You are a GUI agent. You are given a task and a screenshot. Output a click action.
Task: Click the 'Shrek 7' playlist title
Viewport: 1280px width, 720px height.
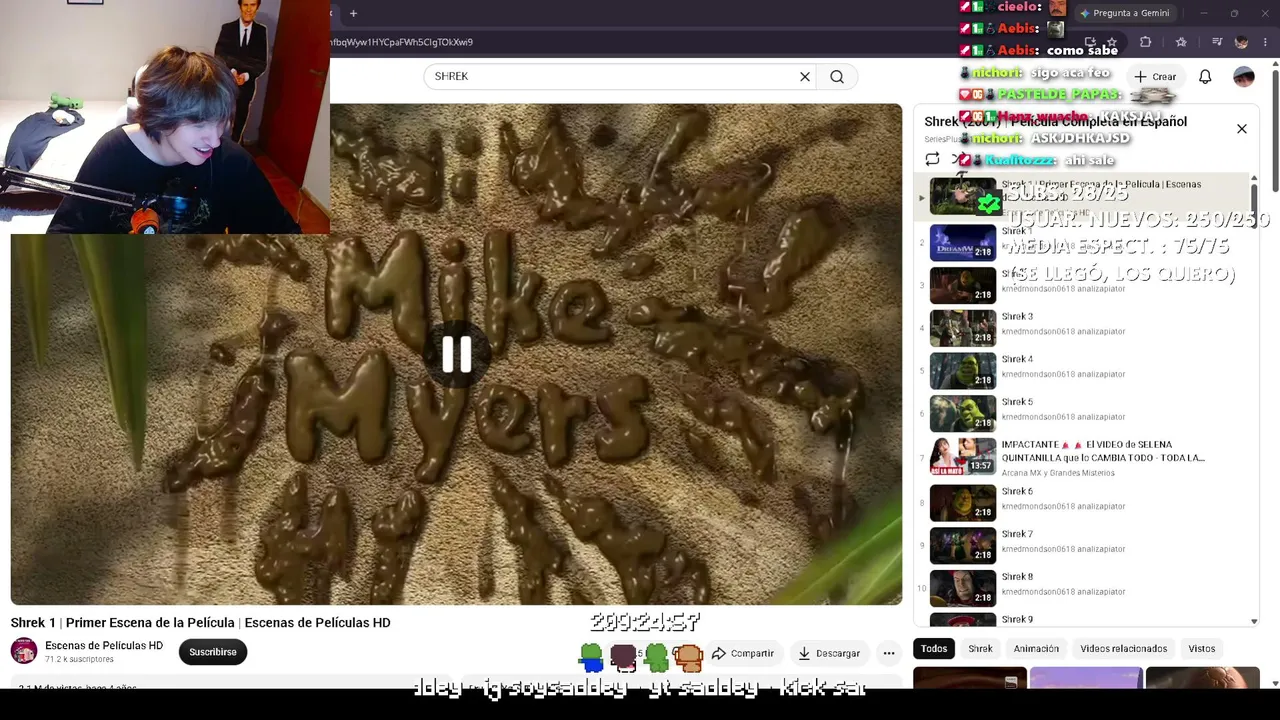tap(1017, 535)
